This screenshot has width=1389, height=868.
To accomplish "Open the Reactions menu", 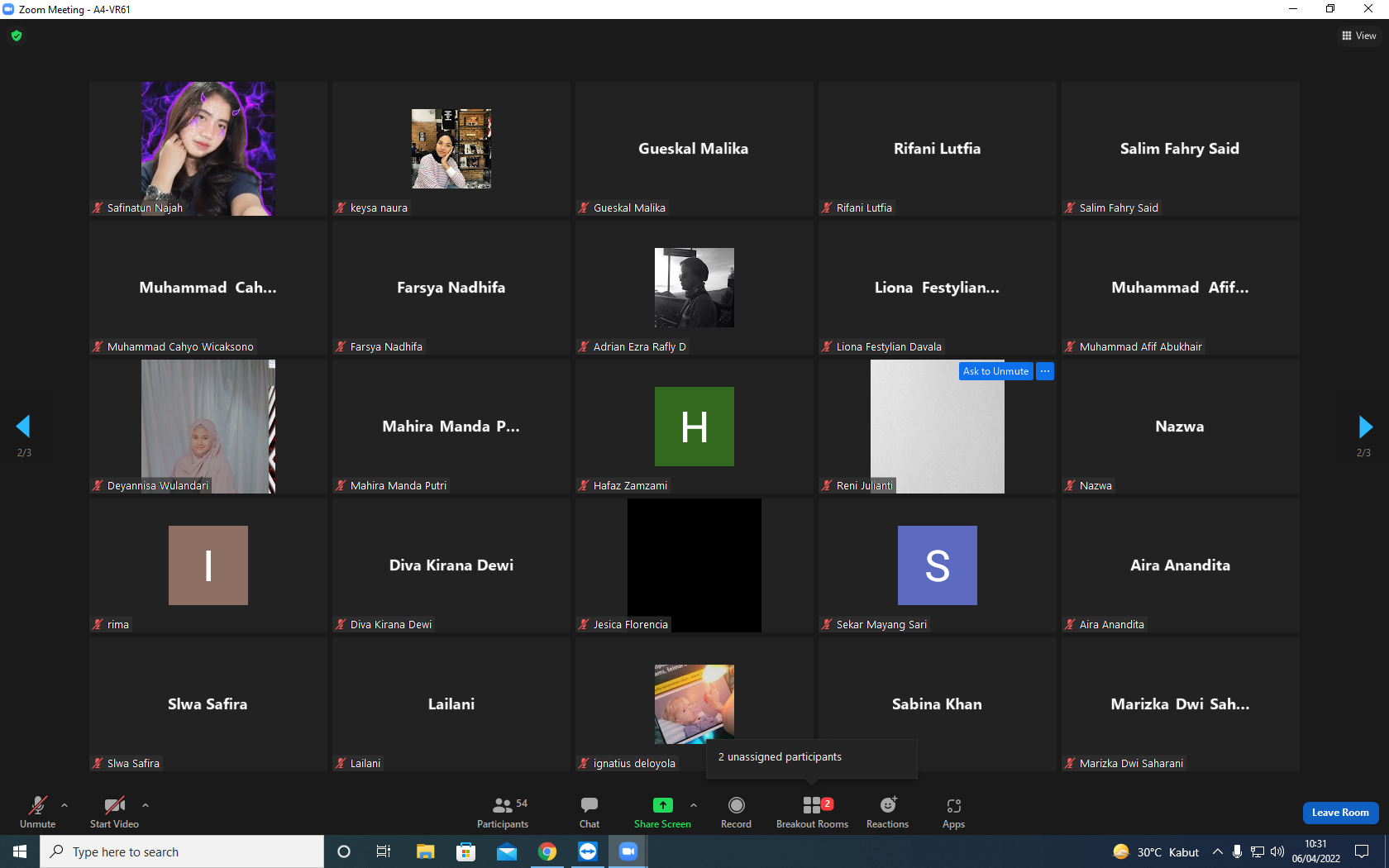I will pyautogui.click(x=887, y=813).
